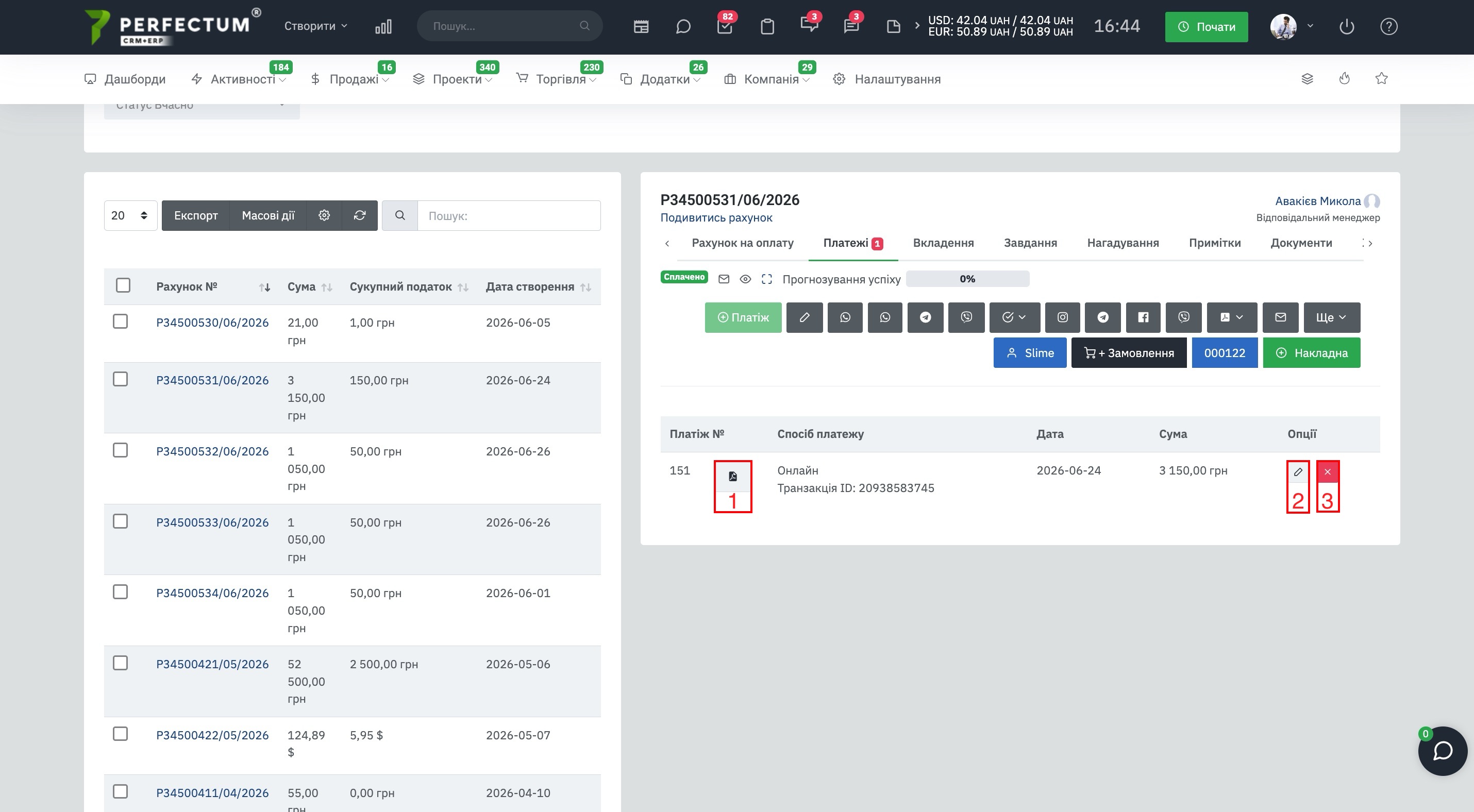1474x812 pixels.
Task: Switch to the Вкладення tab
Action: tap(943, 243)
